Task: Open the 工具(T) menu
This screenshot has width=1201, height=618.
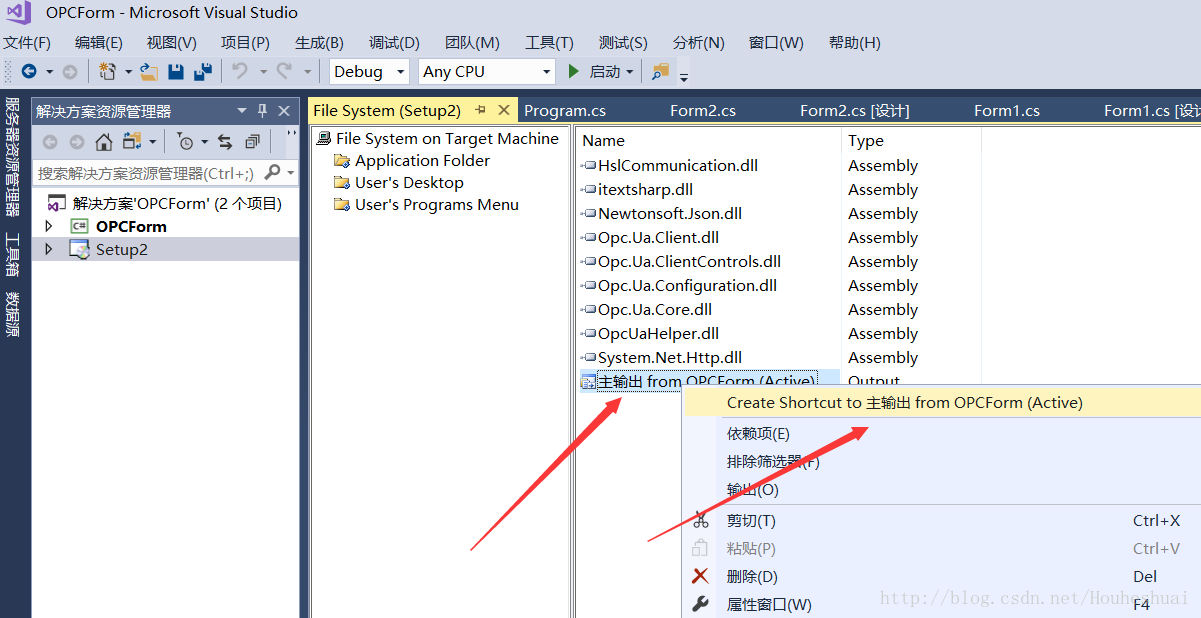Action: click(x=550, y=43)
